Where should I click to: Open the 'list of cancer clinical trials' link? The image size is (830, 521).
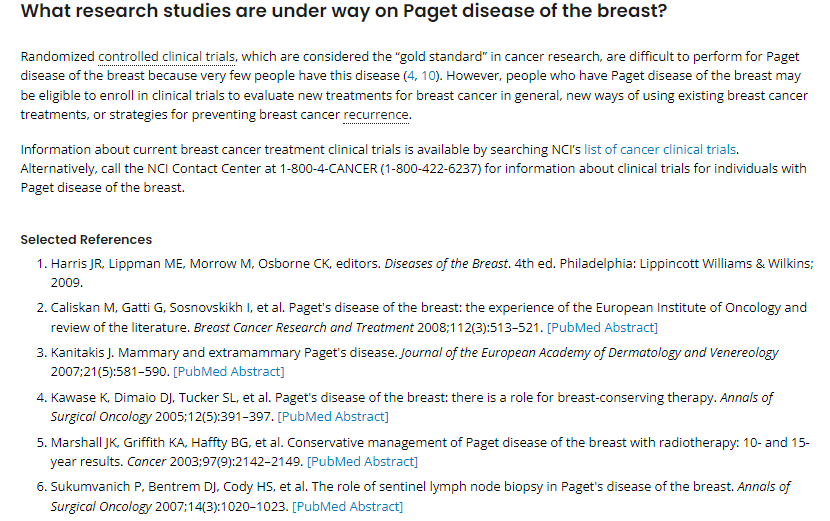(x=660, y=150)
